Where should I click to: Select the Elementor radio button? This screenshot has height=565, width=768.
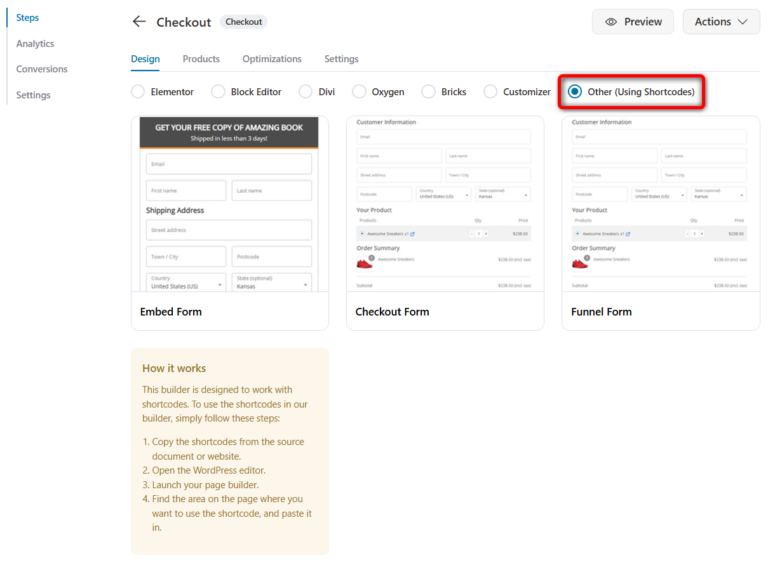pos(138,92)
